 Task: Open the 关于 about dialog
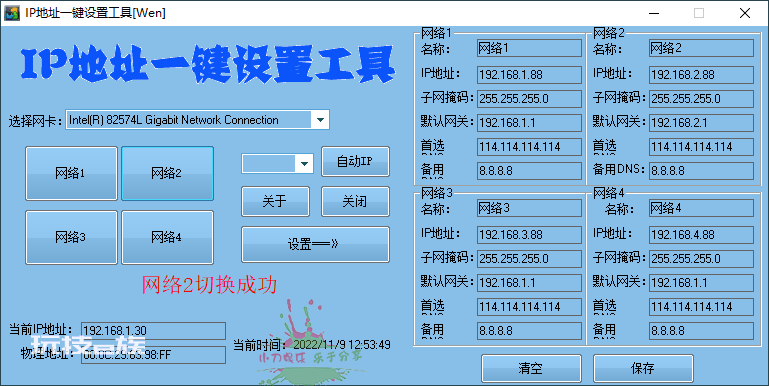pos(275,201)
